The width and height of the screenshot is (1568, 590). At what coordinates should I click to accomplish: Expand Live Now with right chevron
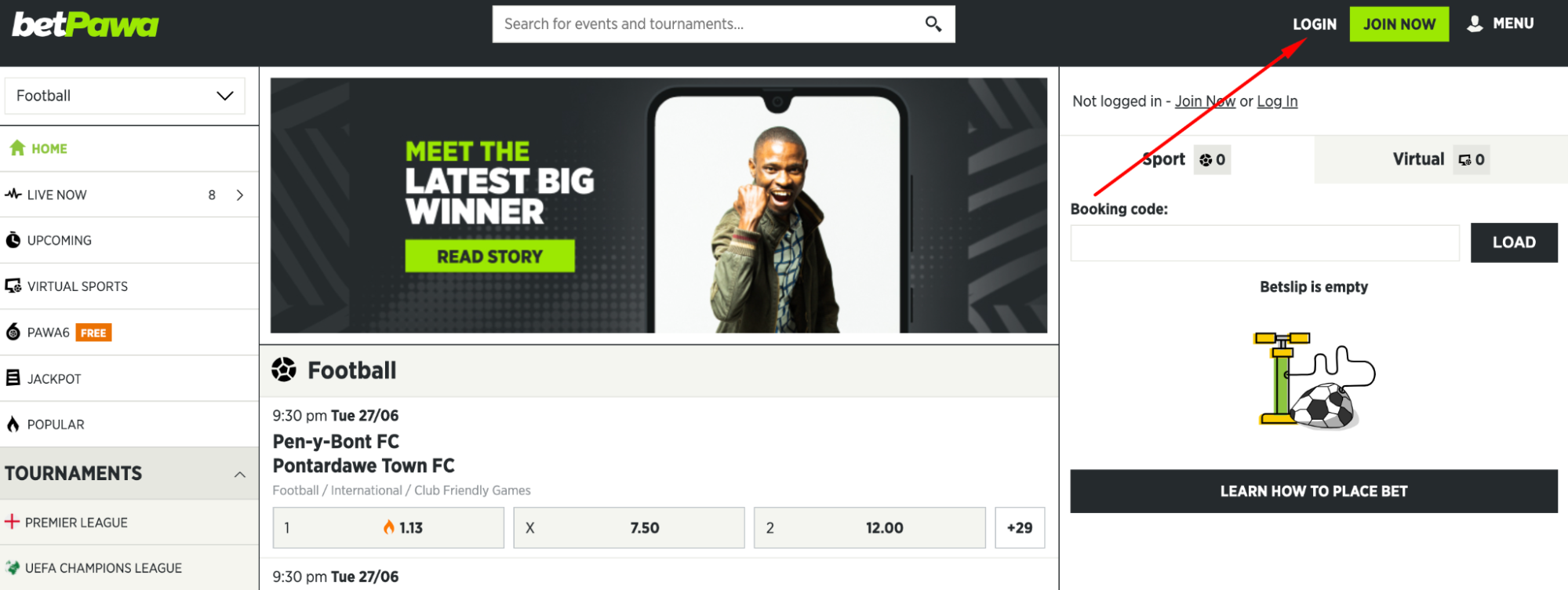coord(240,195)
